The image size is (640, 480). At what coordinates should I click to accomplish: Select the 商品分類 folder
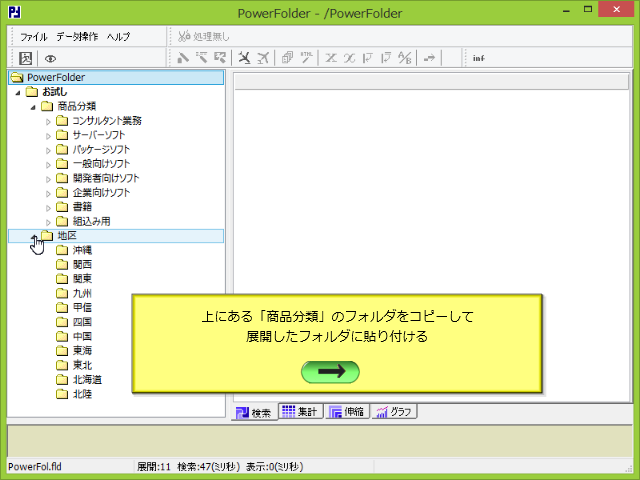[76, 107]
